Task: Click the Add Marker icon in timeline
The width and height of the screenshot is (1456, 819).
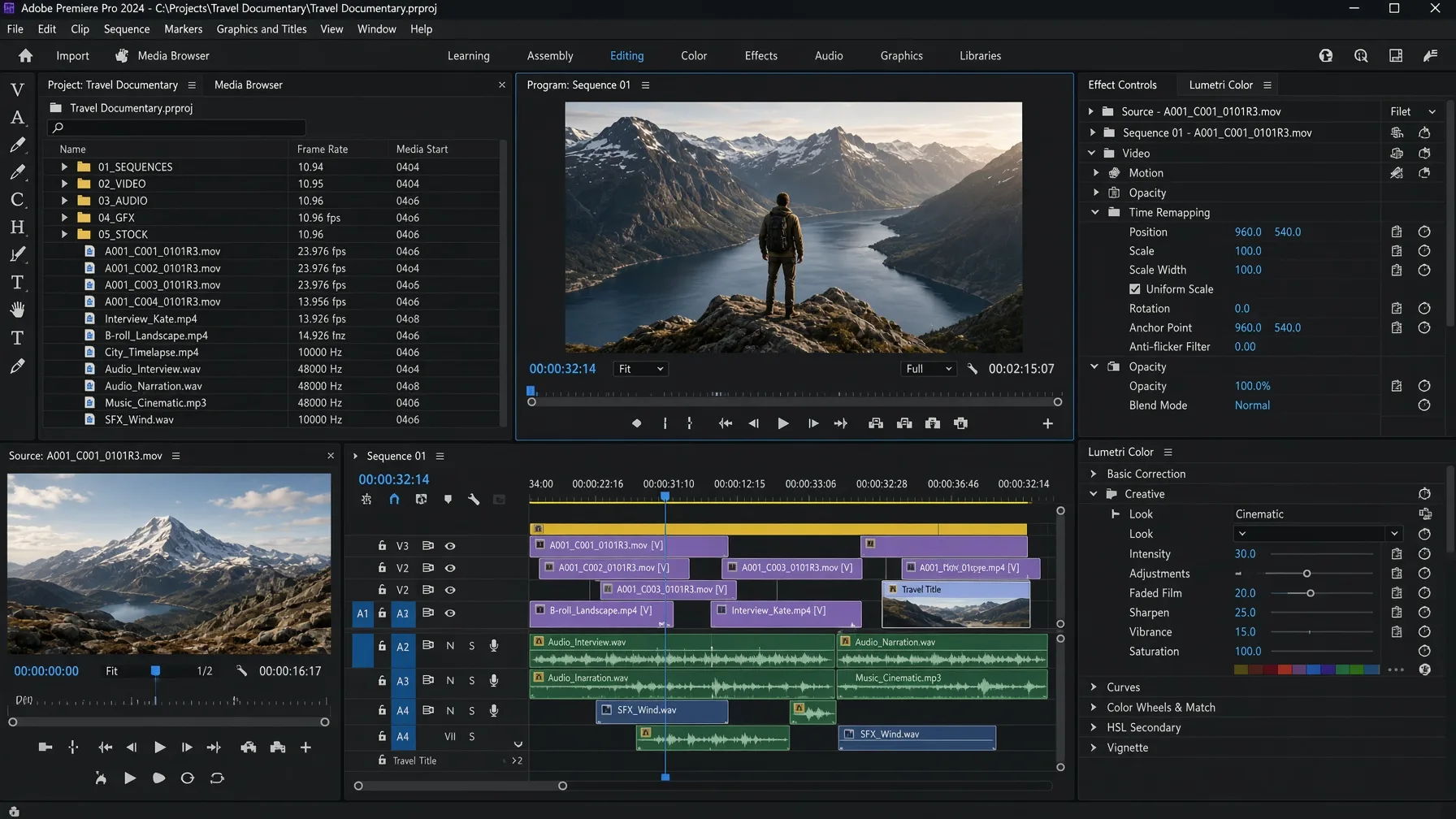Action: (x=448, y=499)
